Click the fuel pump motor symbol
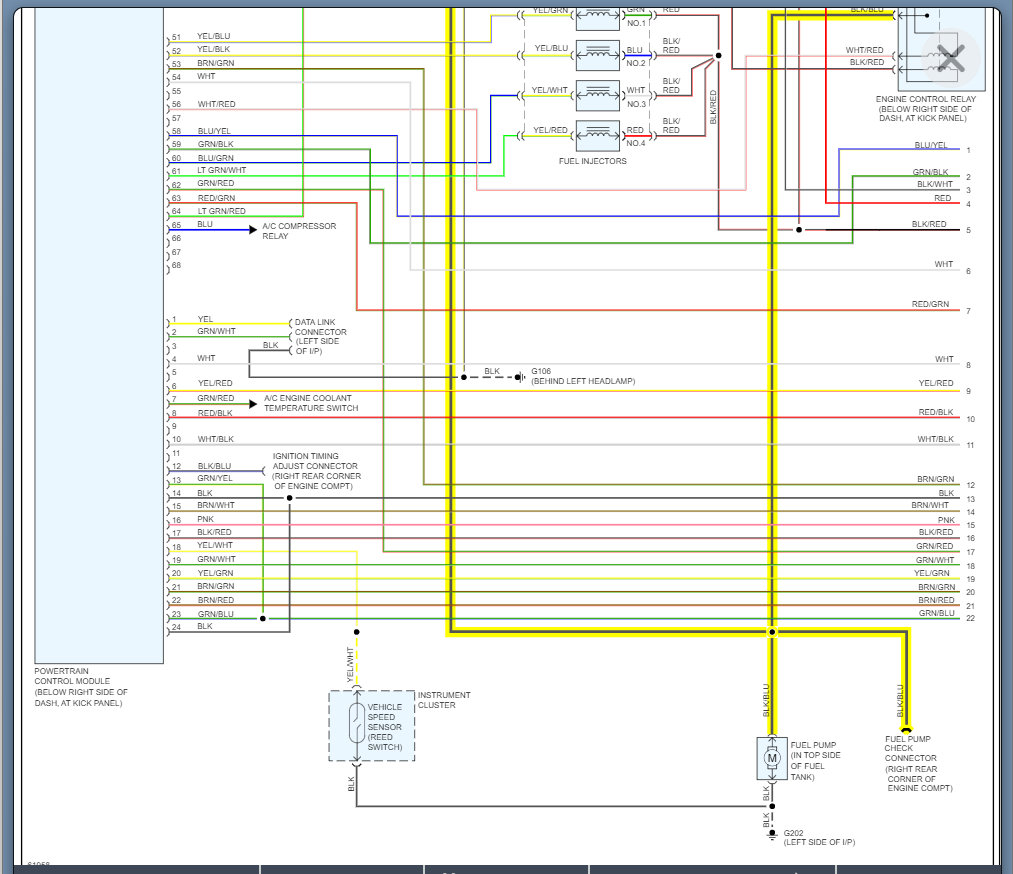1013x874 pixels. (772, 758)
